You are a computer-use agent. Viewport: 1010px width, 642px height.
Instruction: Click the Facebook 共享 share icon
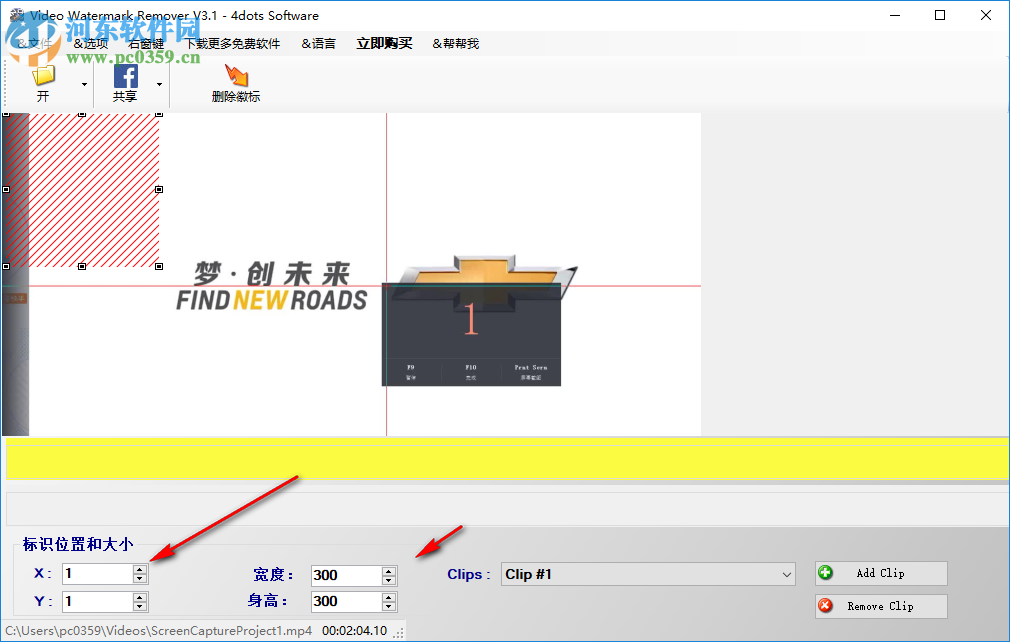(x=125, y=75)
